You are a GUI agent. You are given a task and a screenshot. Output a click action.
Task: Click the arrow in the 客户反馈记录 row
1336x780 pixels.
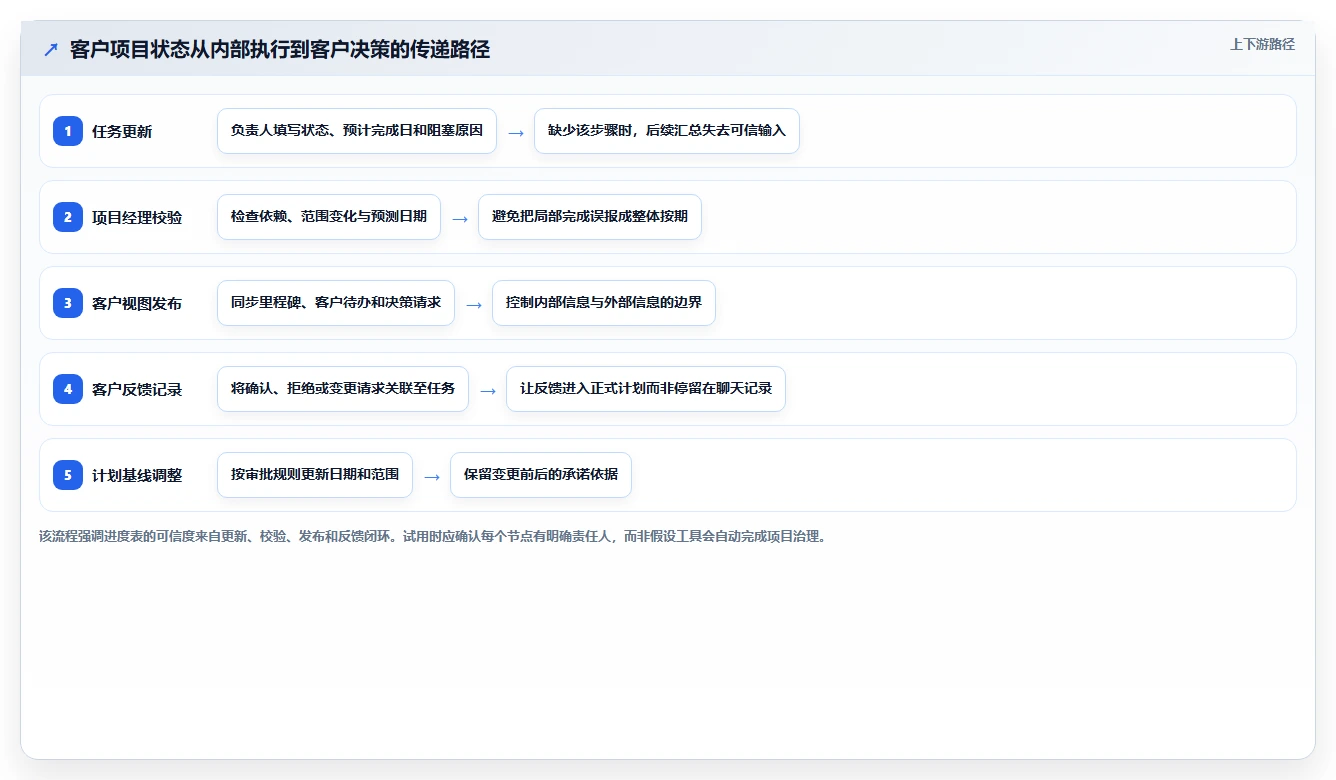point(488,391)
